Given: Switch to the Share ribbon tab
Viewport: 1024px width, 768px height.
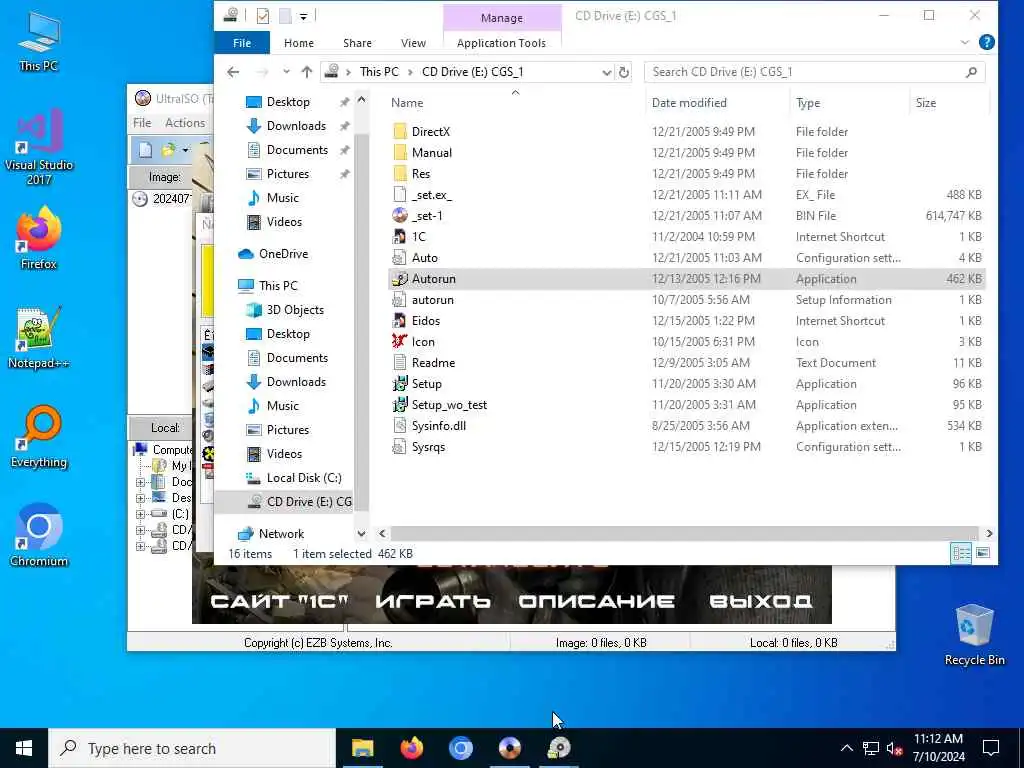Looking at the screenshot, I should point(357,43).
